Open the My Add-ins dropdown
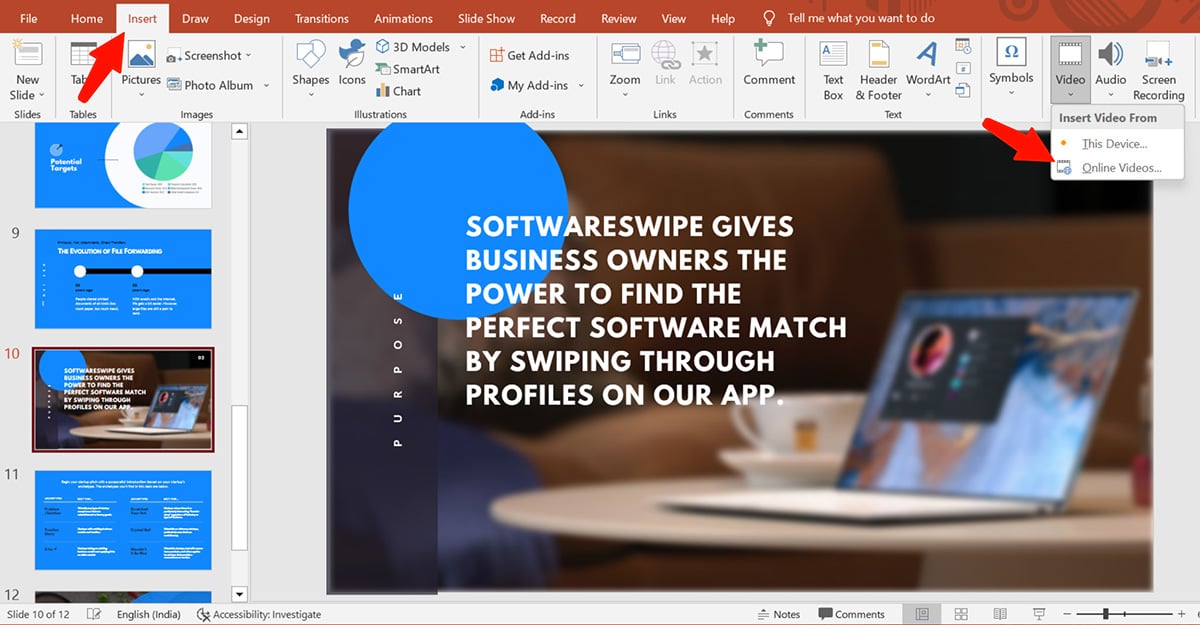 click(575, 86)
